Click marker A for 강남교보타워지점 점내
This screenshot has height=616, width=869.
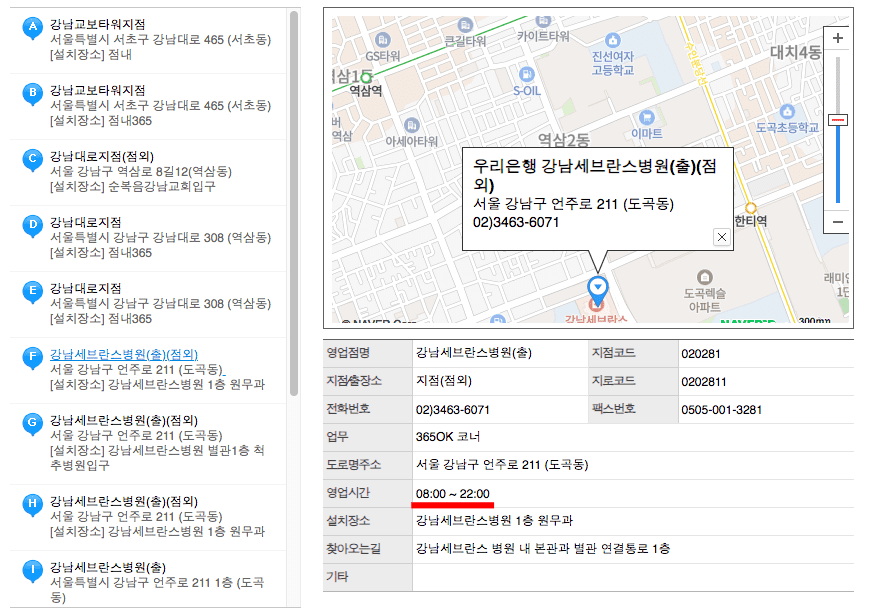pos(32,27)
